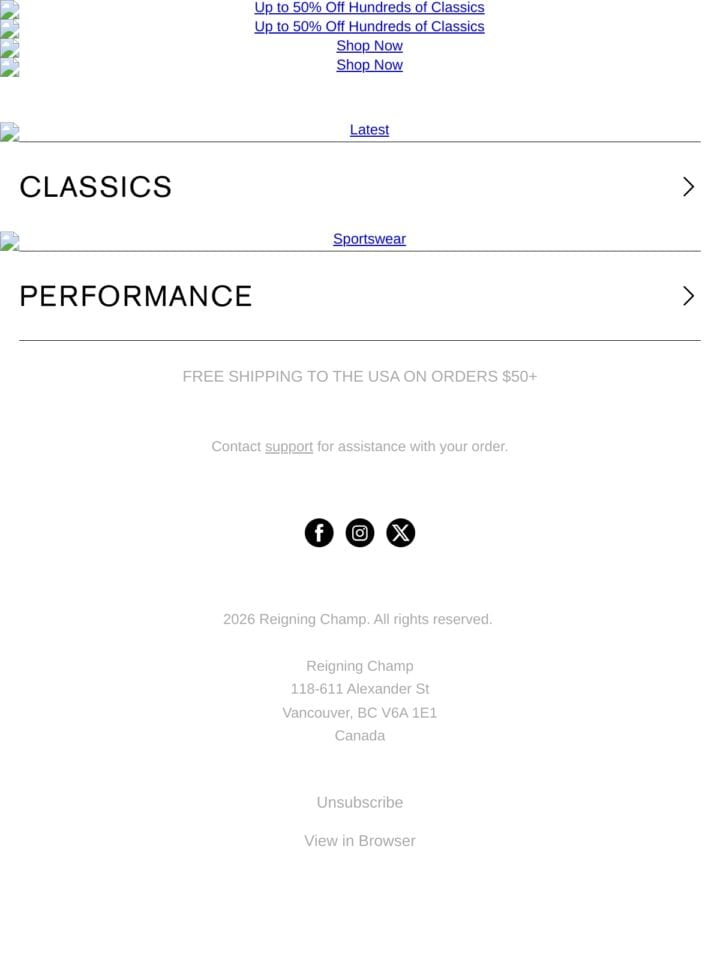This screenshot has height=960, width=720.
Task: Open the PERFORMANCE category heading
Action: (136, 296)
